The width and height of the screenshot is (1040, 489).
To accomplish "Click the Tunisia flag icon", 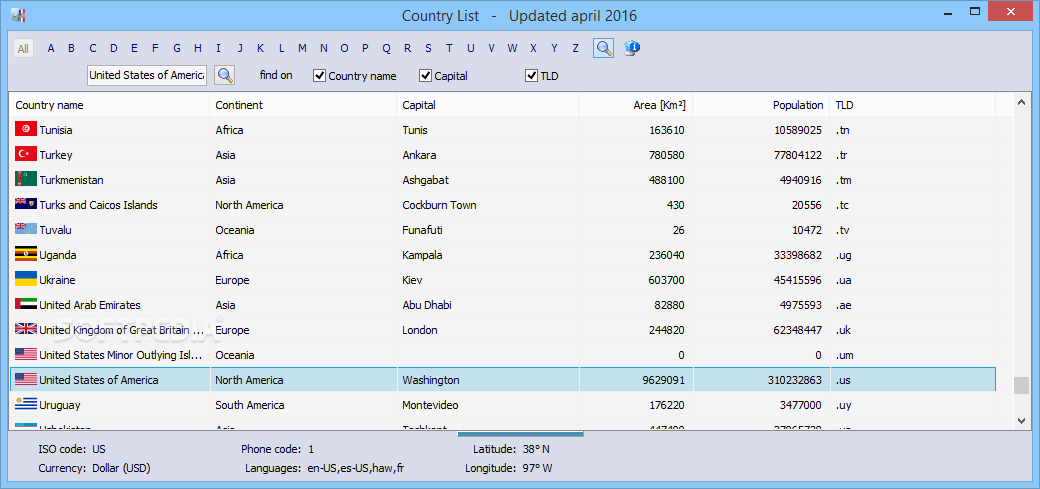I will click(x=25, y=129).
